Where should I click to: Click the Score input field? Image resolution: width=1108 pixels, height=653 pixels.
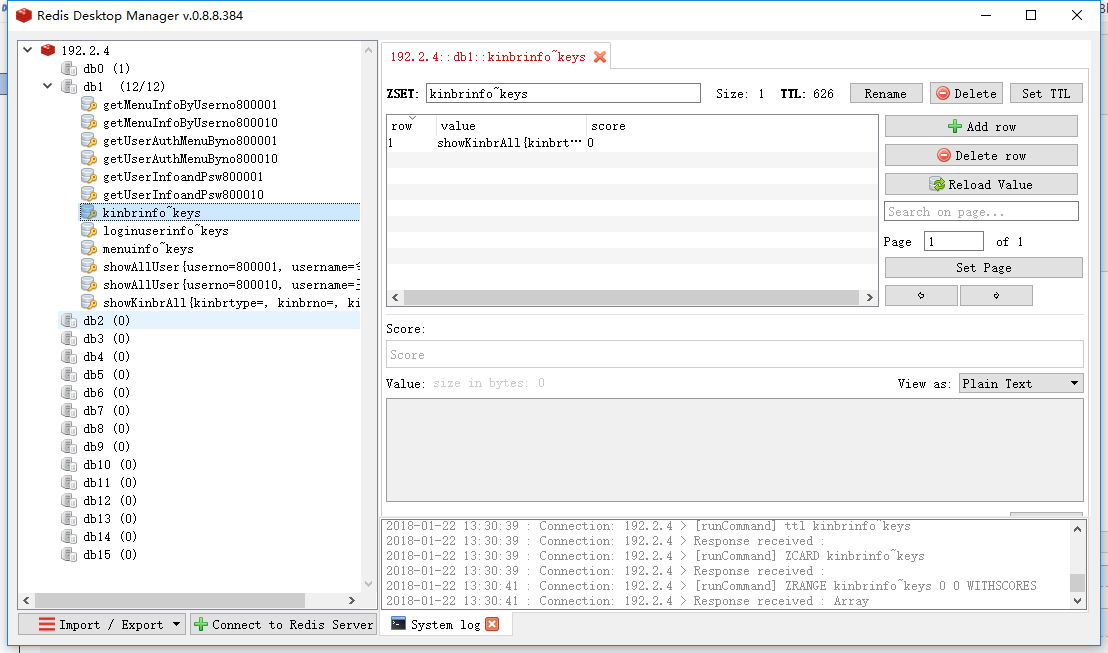click(x=734, y=354)
